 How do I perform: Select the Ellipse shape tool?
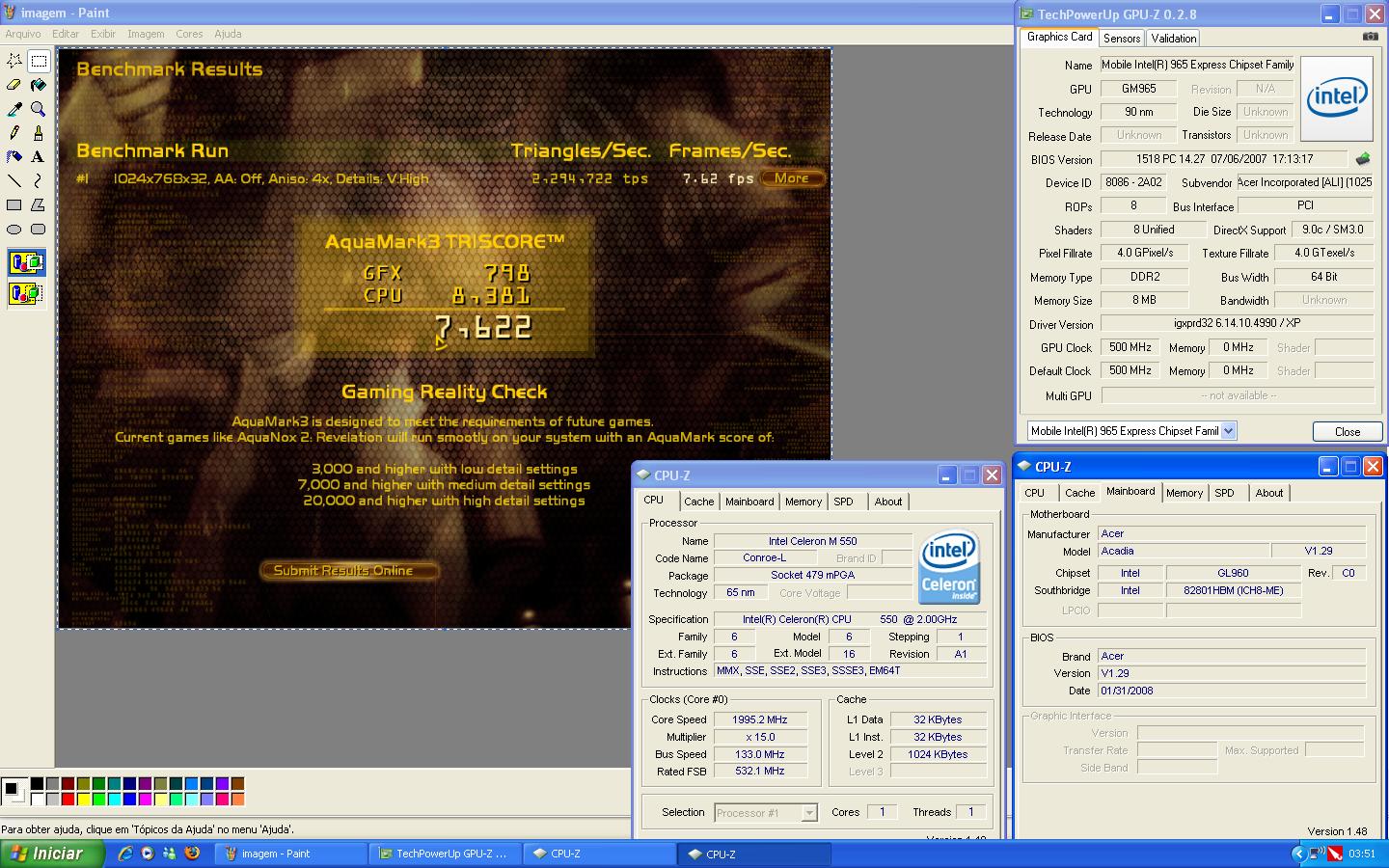point(14,229)
